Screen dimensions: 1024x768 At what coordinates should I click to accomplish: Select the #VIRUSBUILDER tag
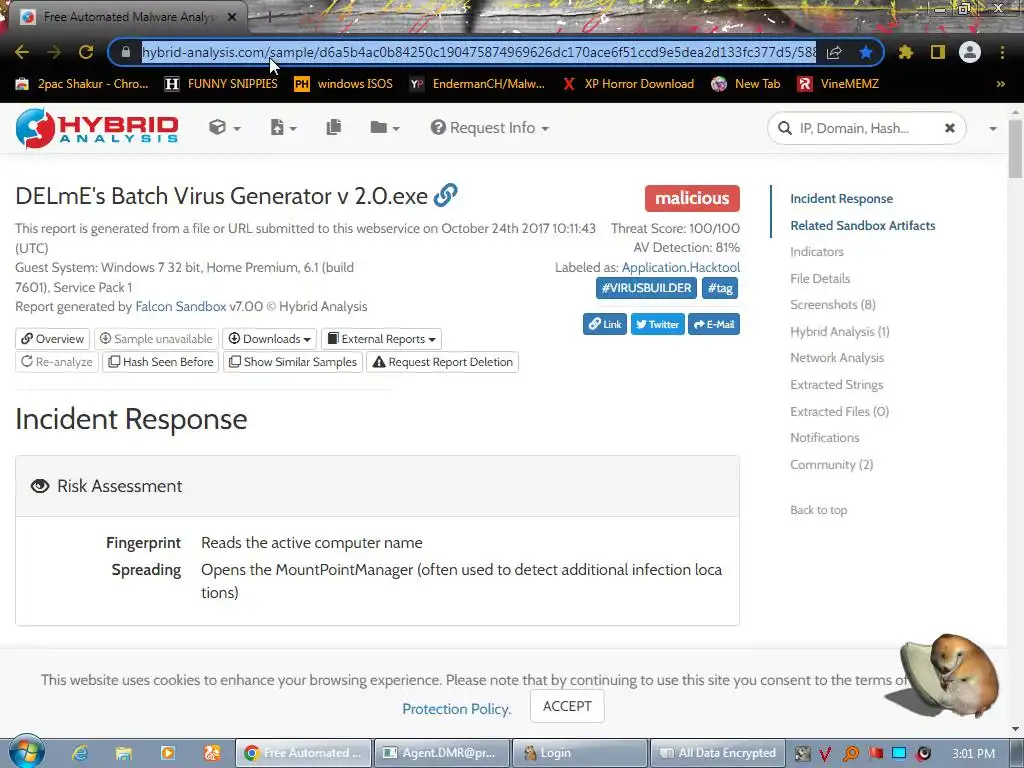pyautogui.click(x=647, y=288)
